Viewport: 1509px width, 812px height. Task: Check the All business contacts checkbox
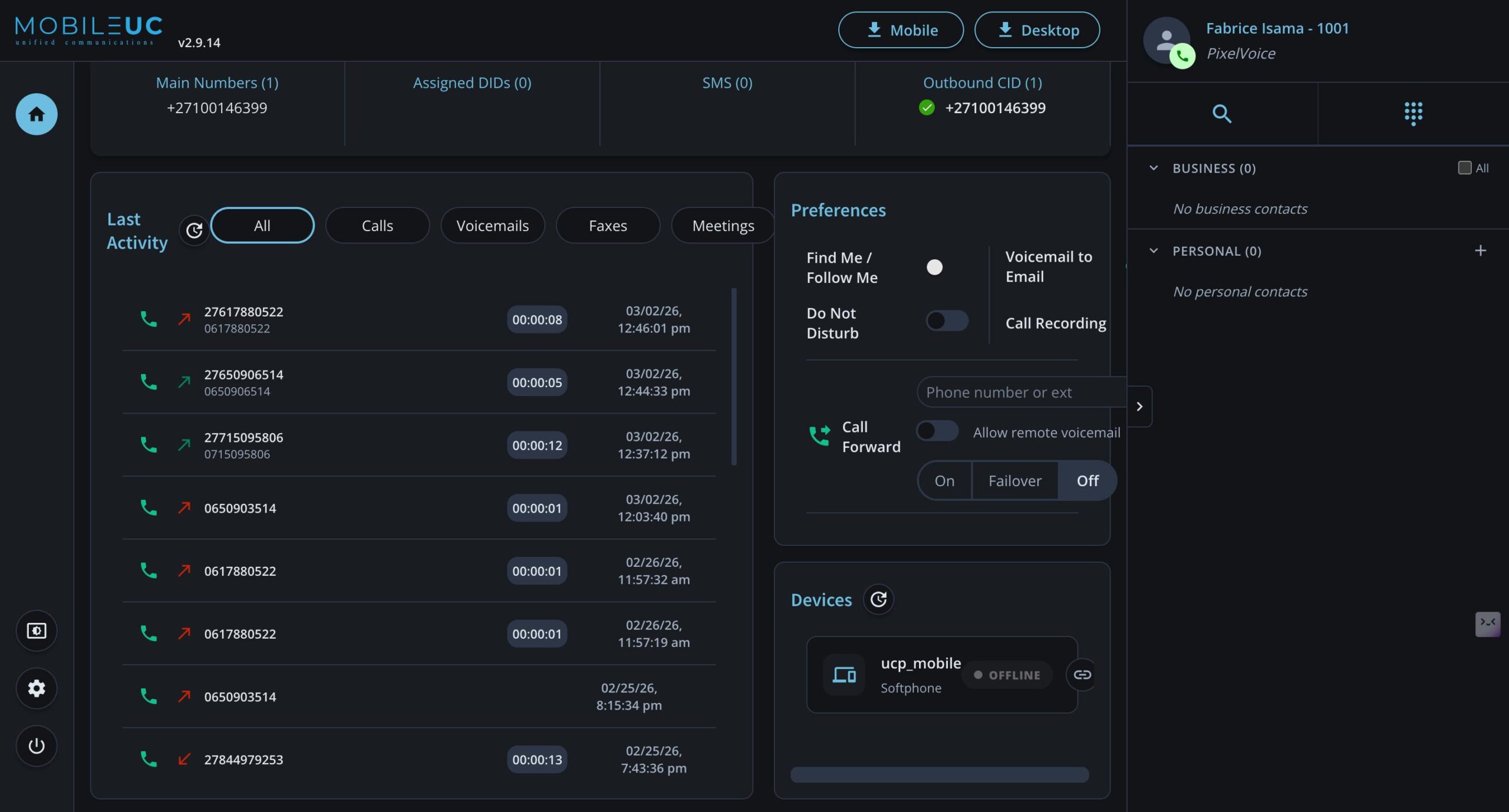(1464, 168)
